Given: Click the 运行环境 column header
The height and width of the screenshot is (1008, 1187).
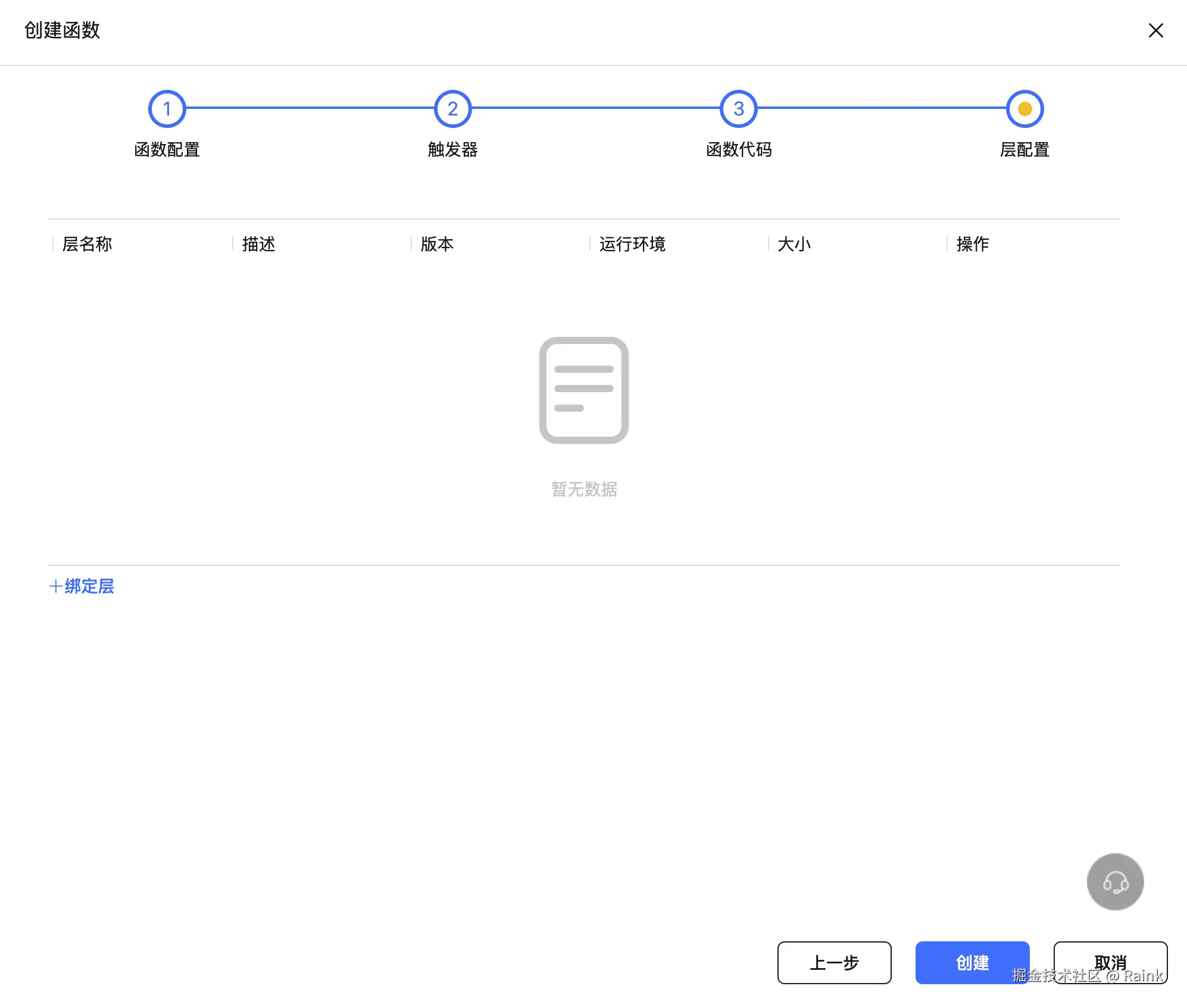Looking at the screenshot, I should (632, 244).
